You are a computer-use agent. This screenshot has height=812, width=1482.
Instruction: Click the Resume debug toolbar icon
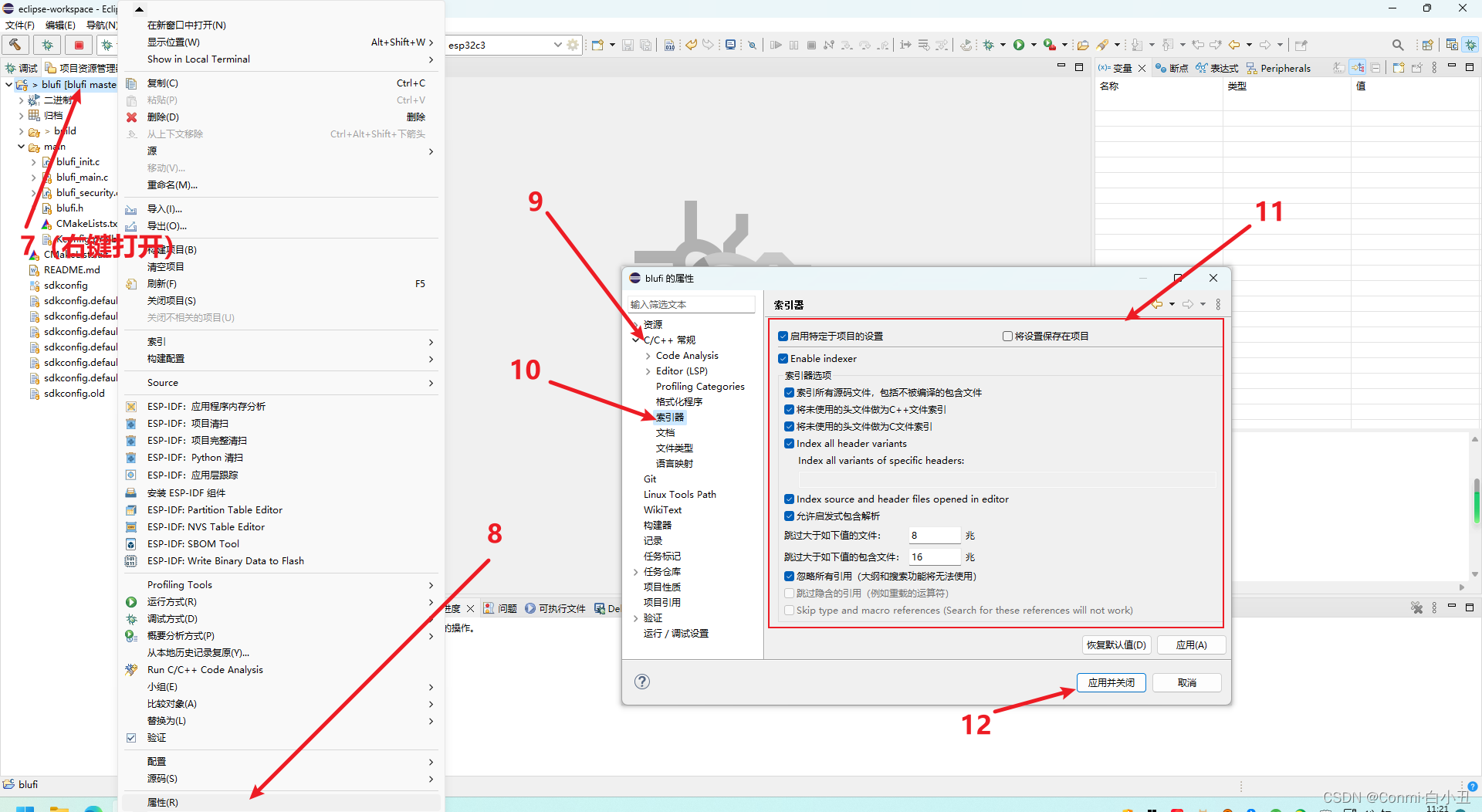coord(776,45)
